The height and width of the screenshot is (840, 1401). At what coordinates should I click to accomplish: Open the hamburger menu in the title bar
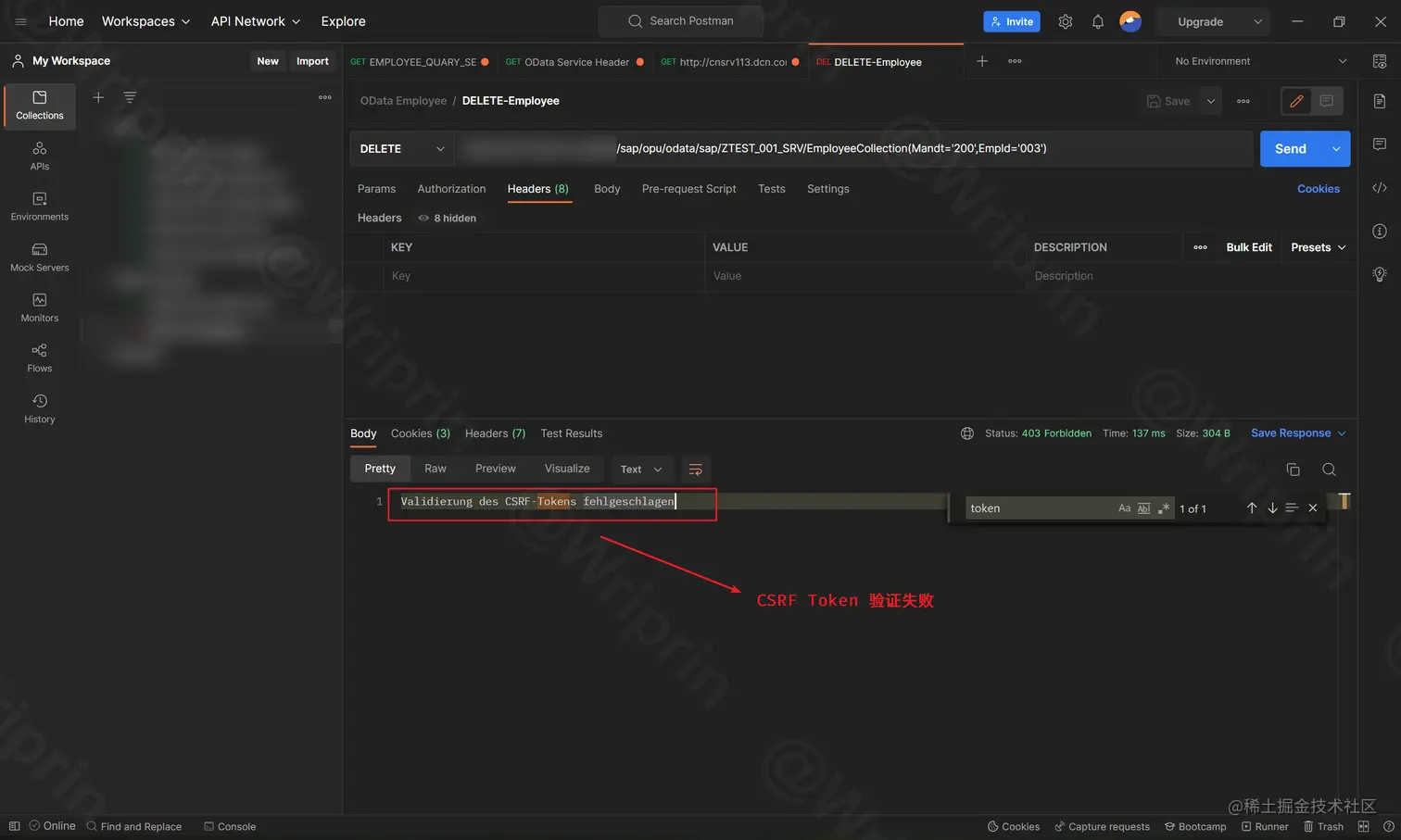pos(20,21)
